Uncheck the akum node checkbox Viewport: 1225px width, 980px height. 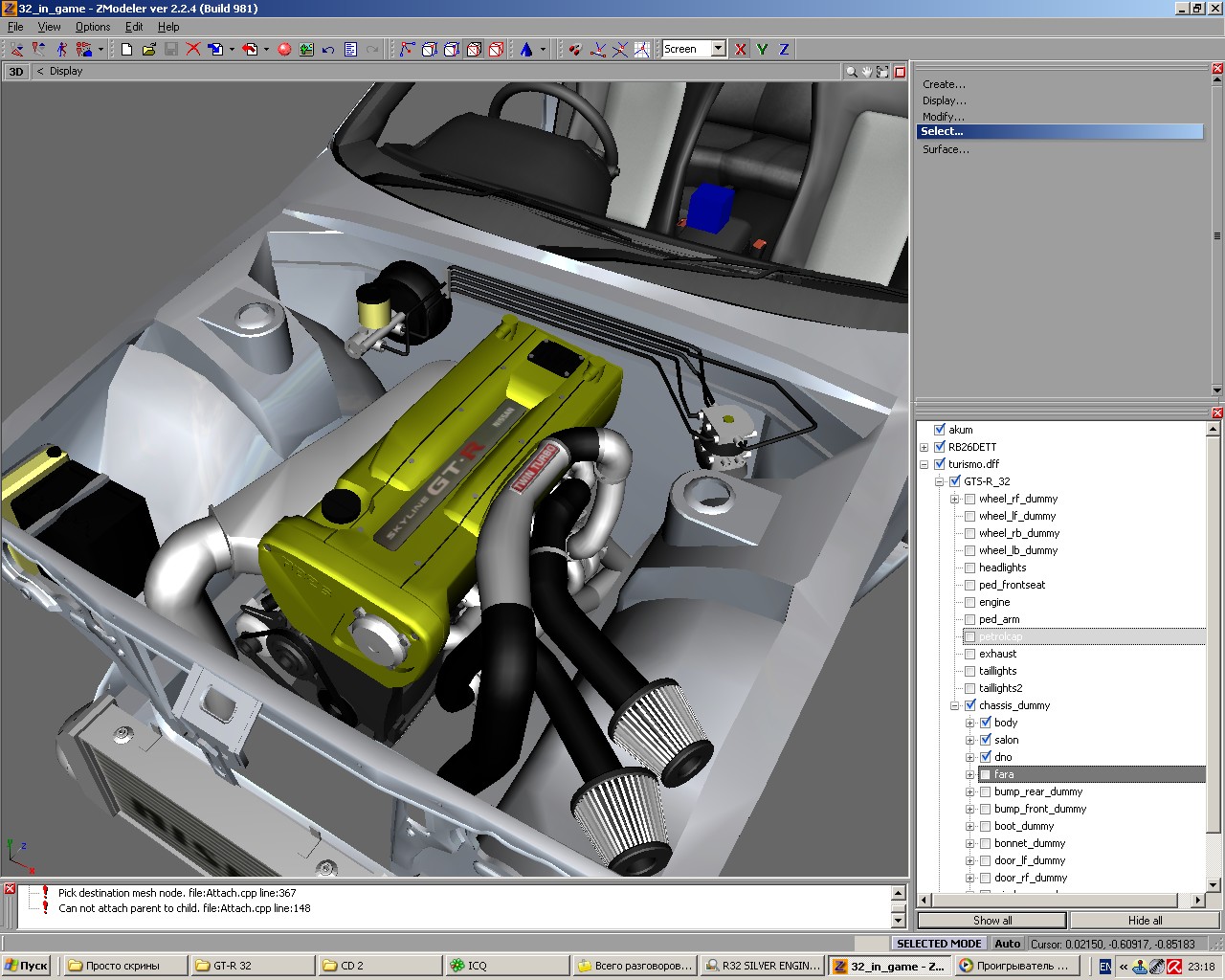pyautogui.click(x=940, y=430)
